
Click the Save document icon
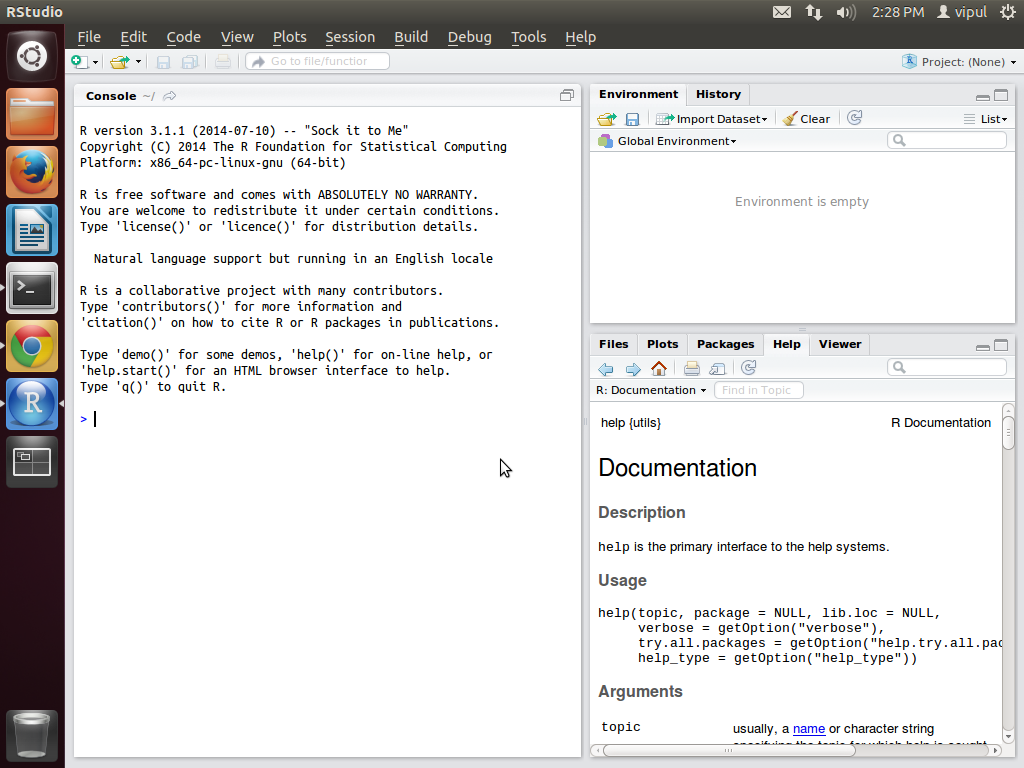163,62
